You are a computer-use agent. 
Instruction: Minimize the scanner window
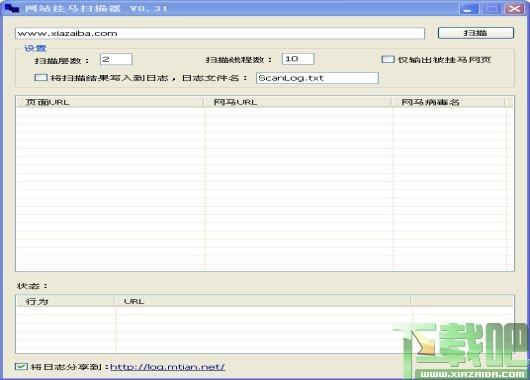pos(469,9)
